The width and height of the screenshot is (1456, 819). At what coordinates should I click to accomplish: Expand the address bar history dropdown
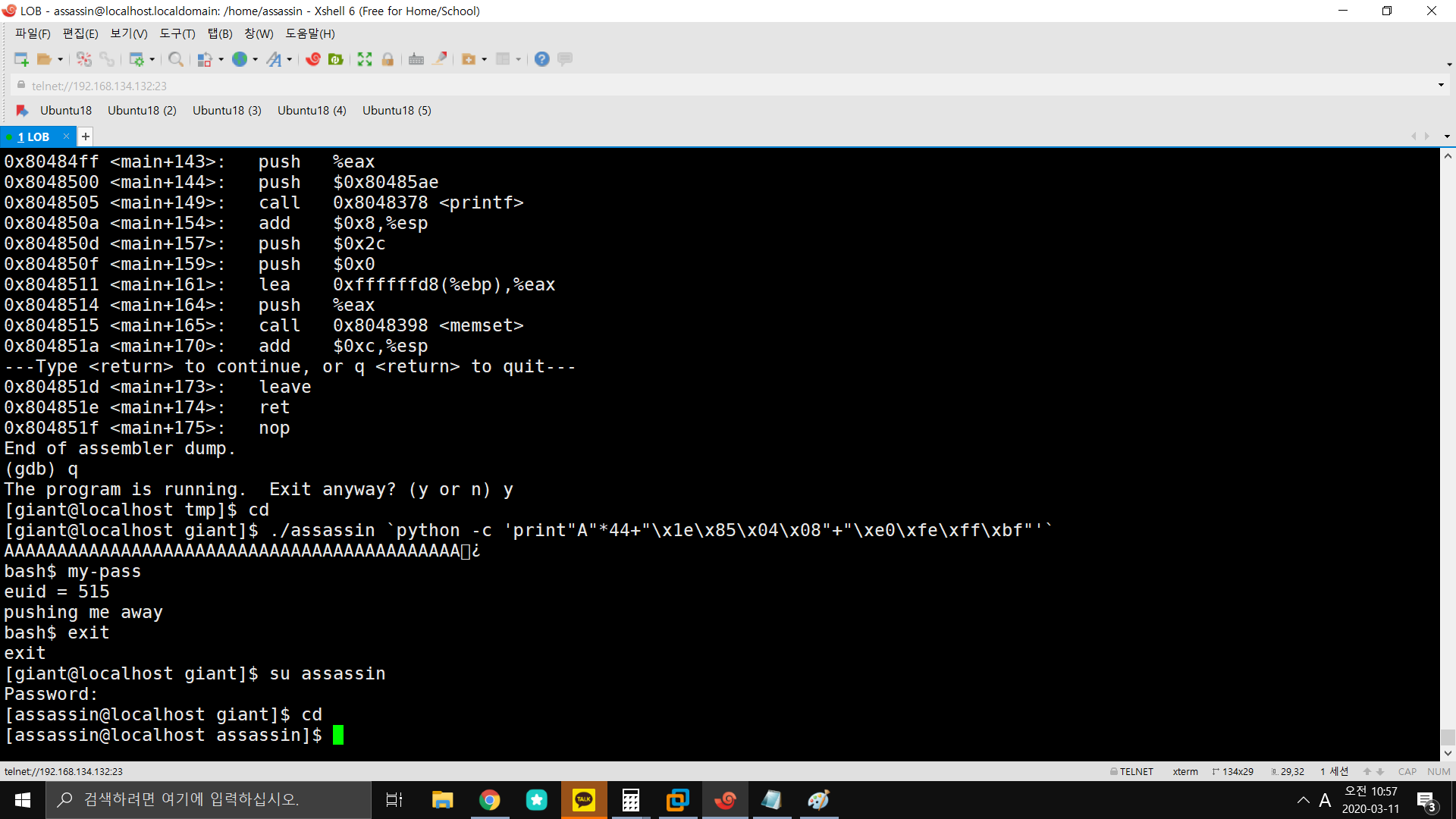tap(1441, 85)
